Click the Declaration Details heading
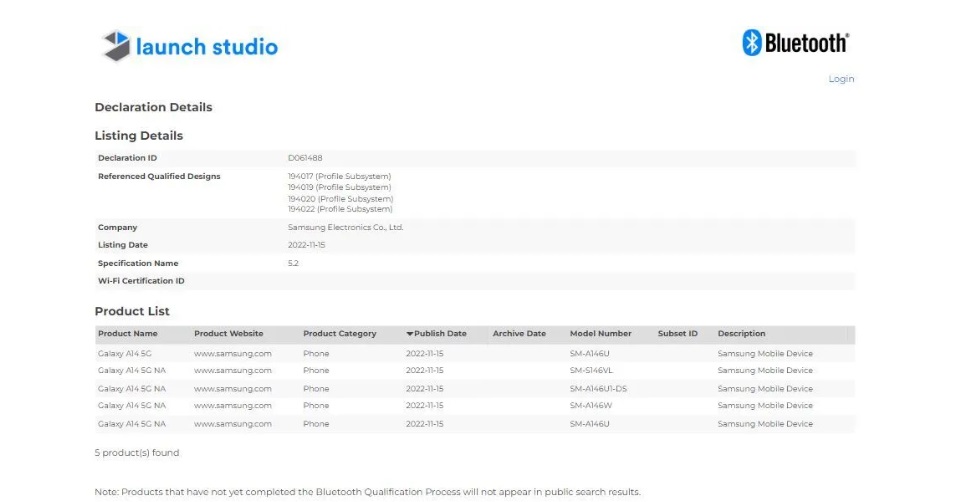 [x=153, y=107]
